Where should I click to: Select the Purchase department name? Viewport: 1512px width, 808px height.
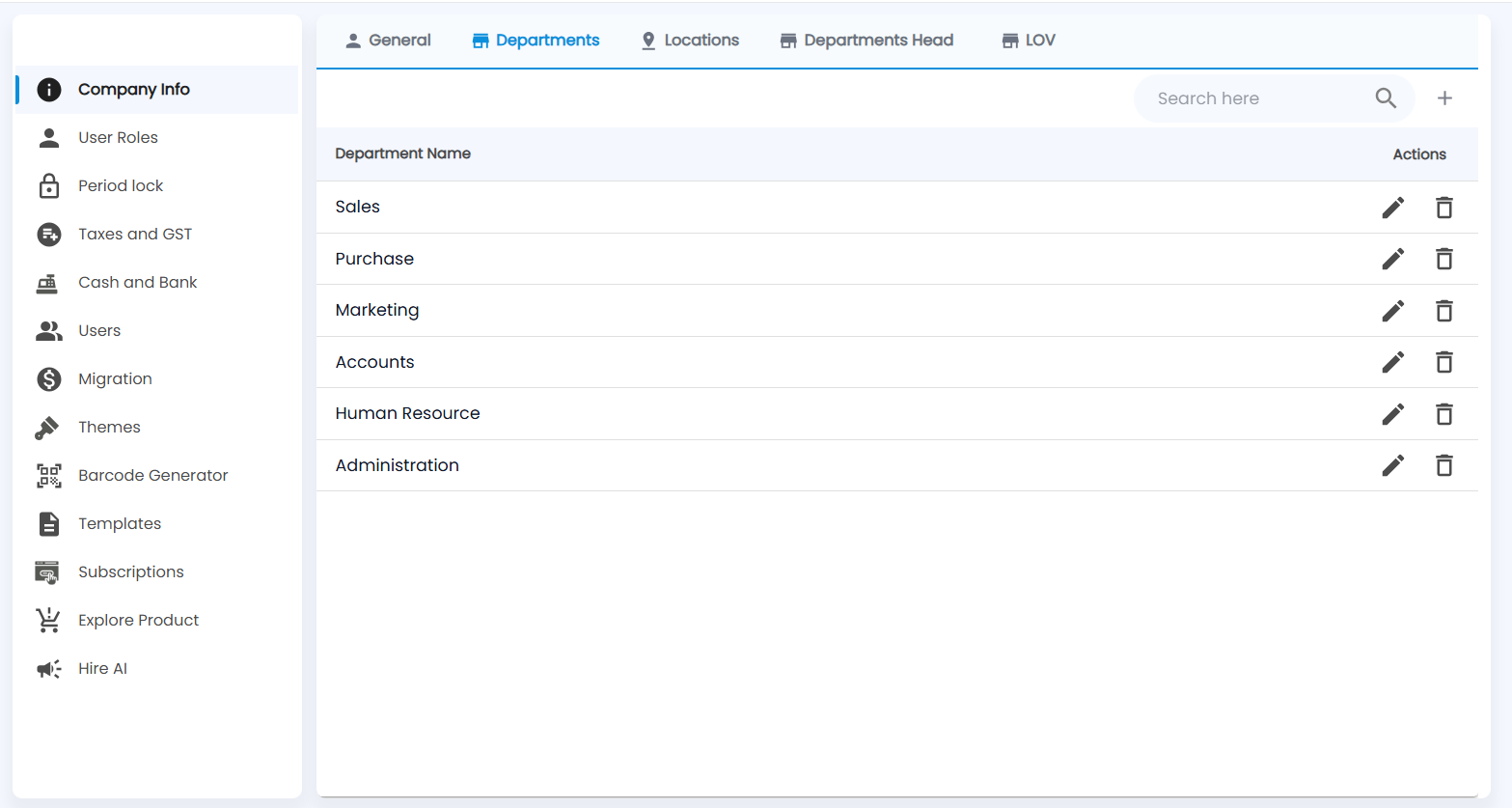[374, 259]
